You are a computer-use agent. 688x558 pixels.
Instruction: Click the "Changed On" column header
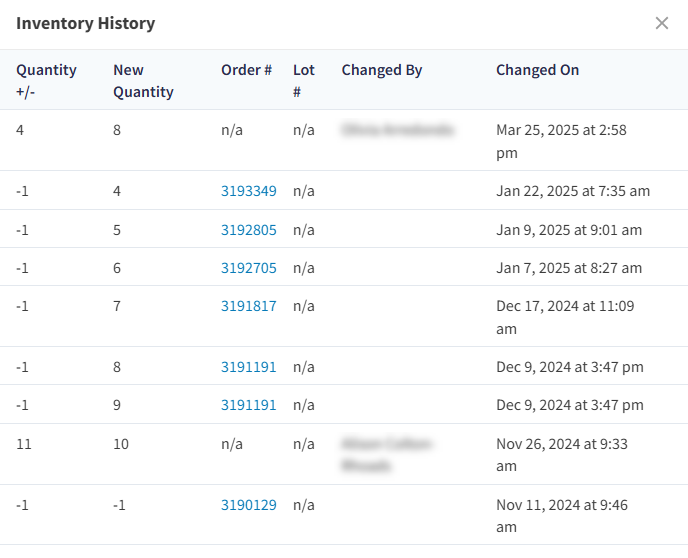(x=537, y=70)
